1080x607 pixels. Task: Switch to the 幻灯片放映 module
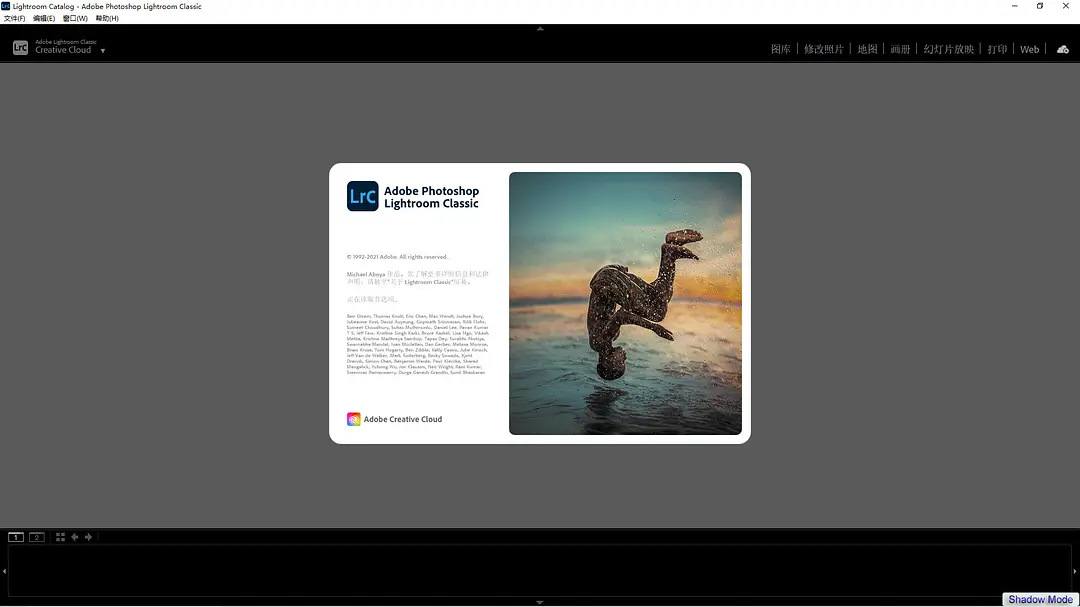(x=948, y=48)
